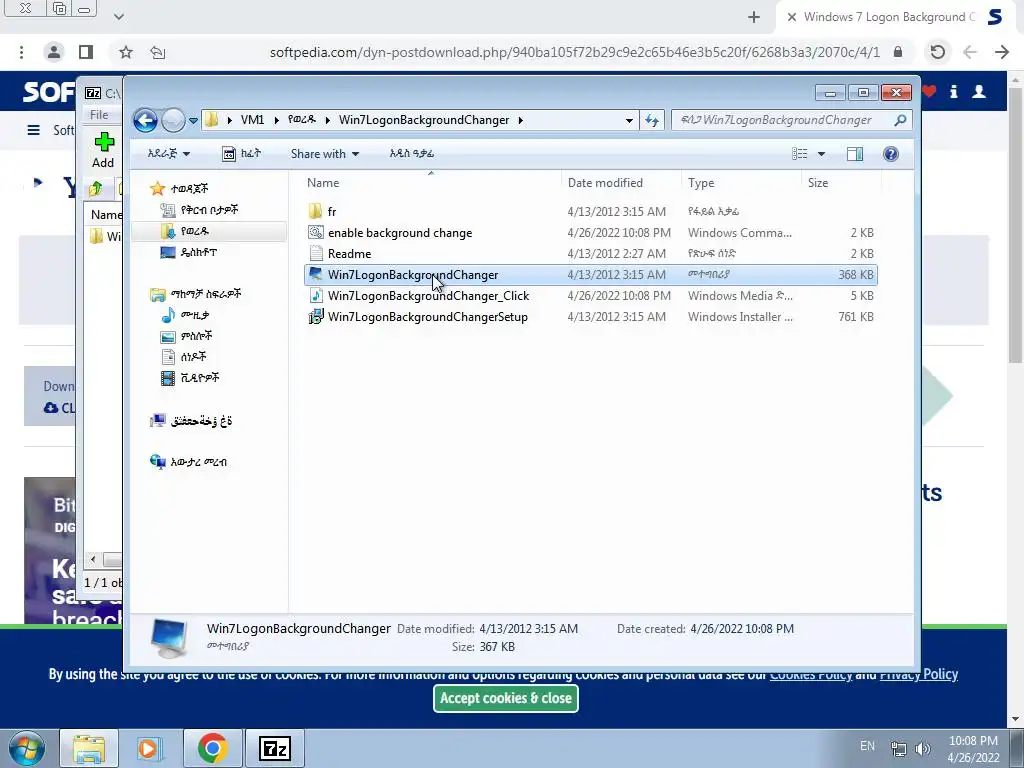The width and height of the screenshot is (1024, 768).
Task: Open the File menu in 7-Zip window
Action: (99, 115)
